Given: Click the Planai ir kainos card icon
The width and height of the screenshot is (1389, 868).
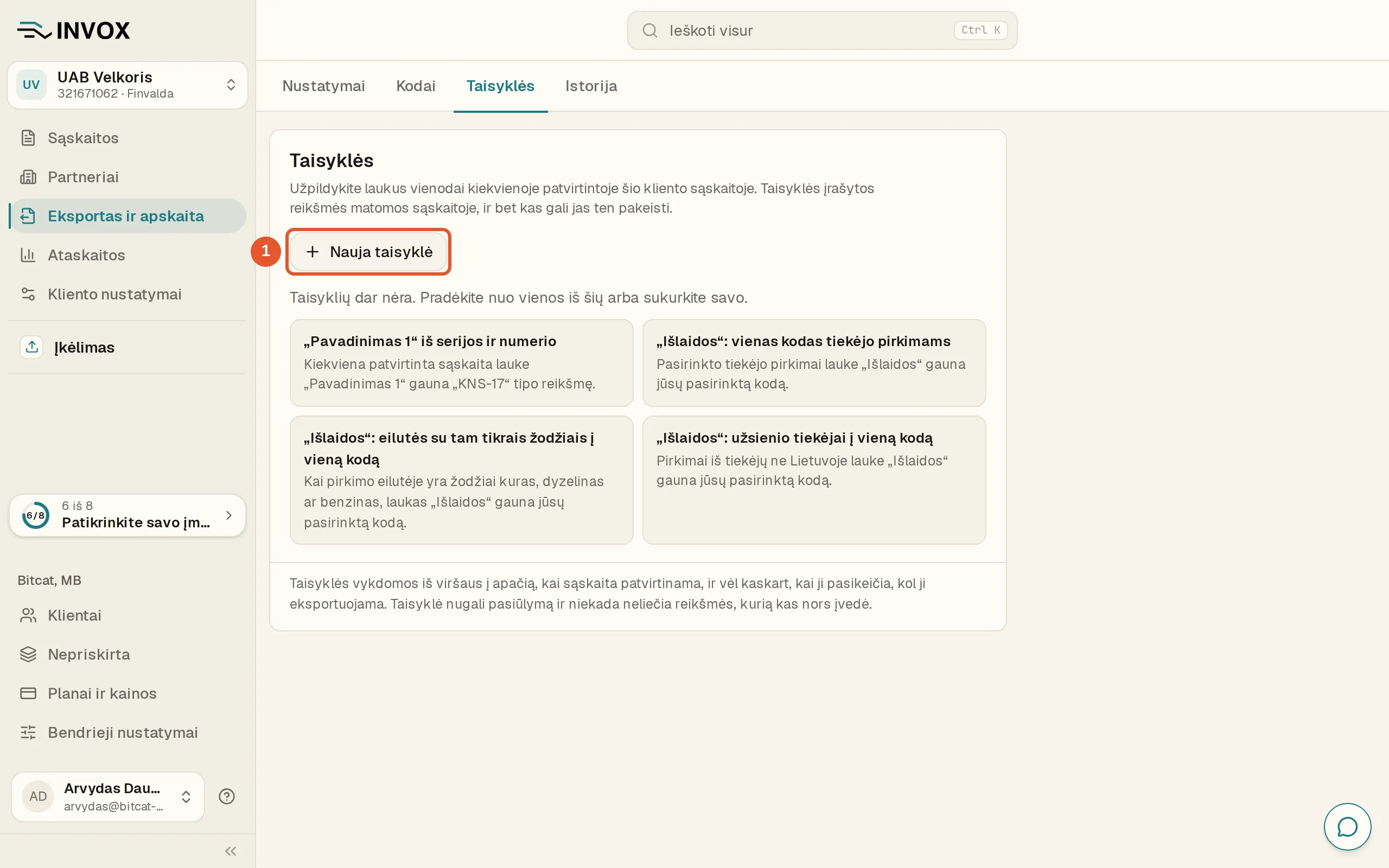Looking at the screenshot, I should click(28, 693).
